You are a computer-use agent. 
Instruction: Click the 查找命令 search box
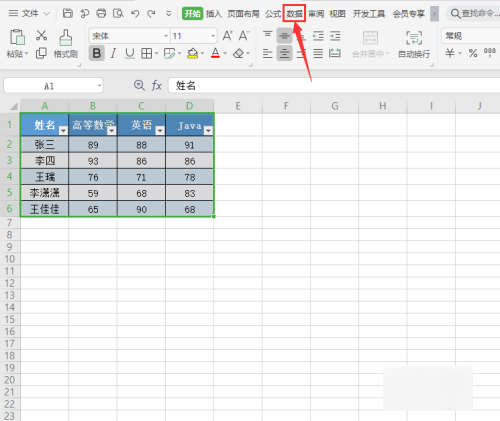[474, 14]
